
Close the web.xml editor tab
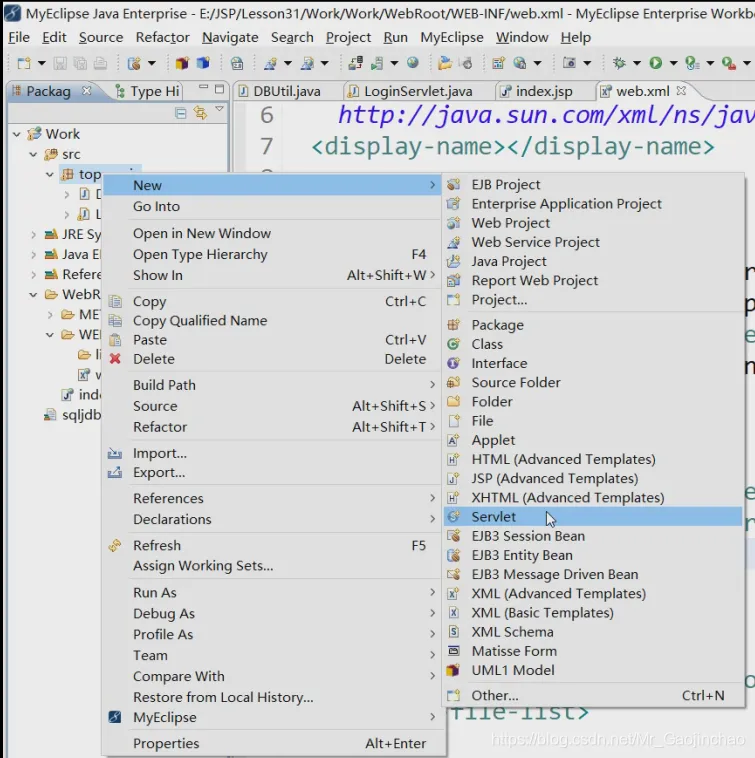681,90
